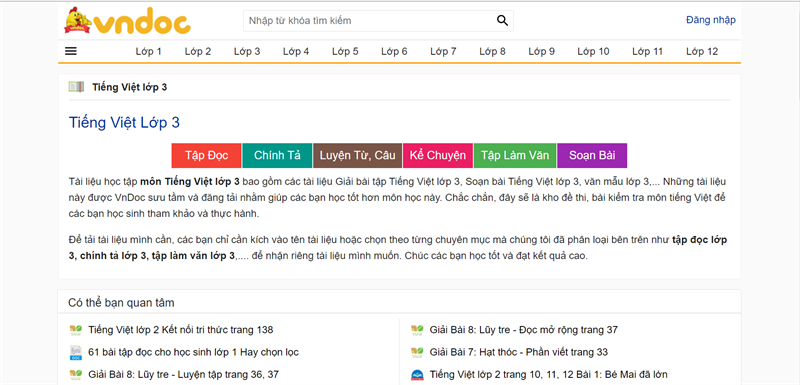Viewport: 800px width, 385px height.
Task: Click the doc icon beside 61 bài tập đọc
Action: pyautogui.click(x=76, y=352)
